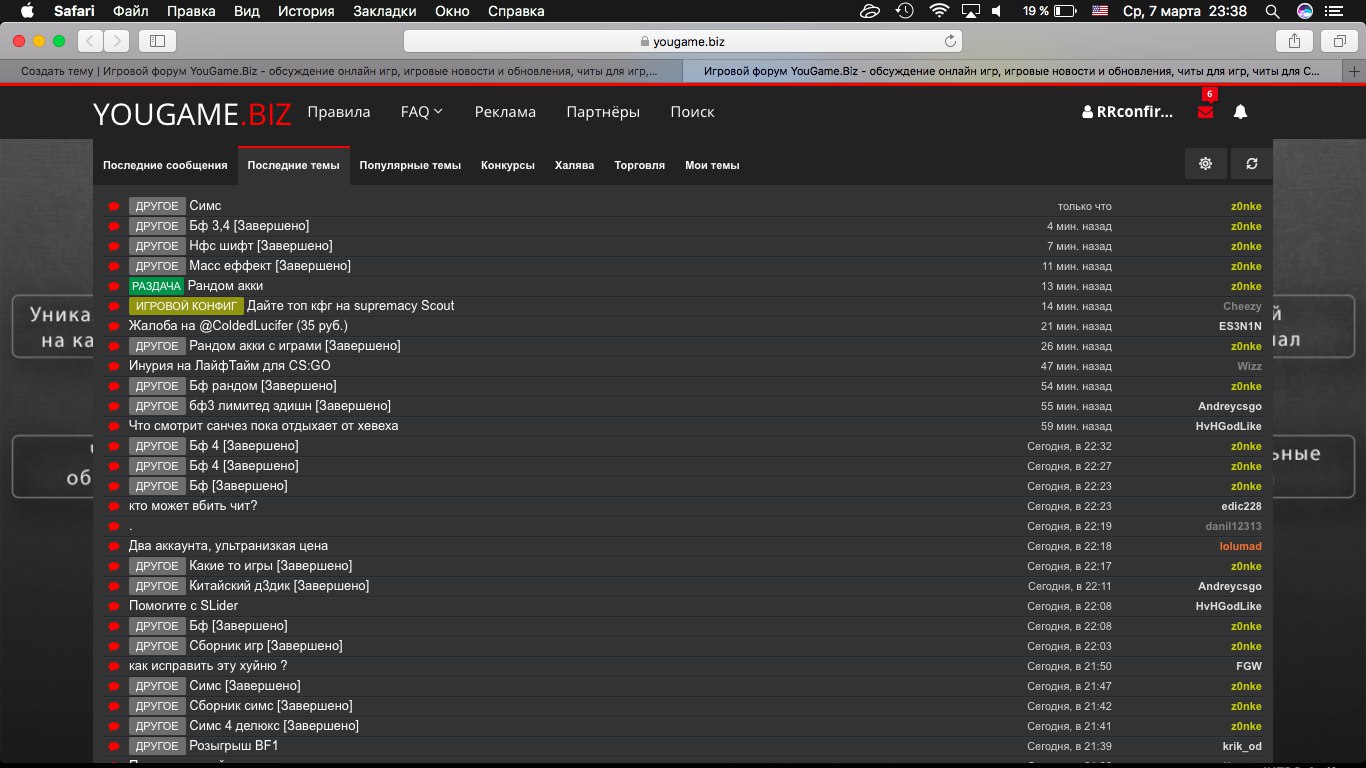Add a new Safari tab
The height and width of the screenshot is (768, 1366).
point(1355,72)
